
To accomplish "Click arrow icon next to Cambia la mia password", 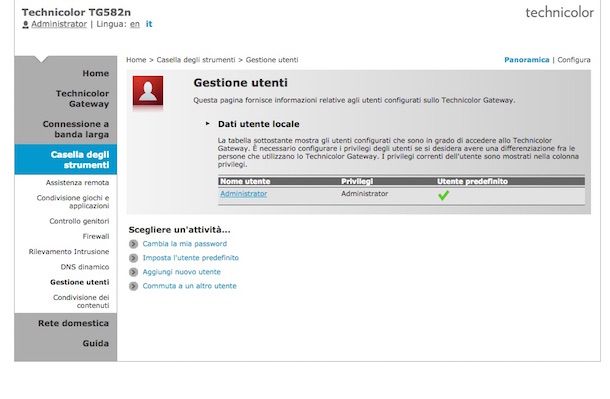I will (133, 244).
